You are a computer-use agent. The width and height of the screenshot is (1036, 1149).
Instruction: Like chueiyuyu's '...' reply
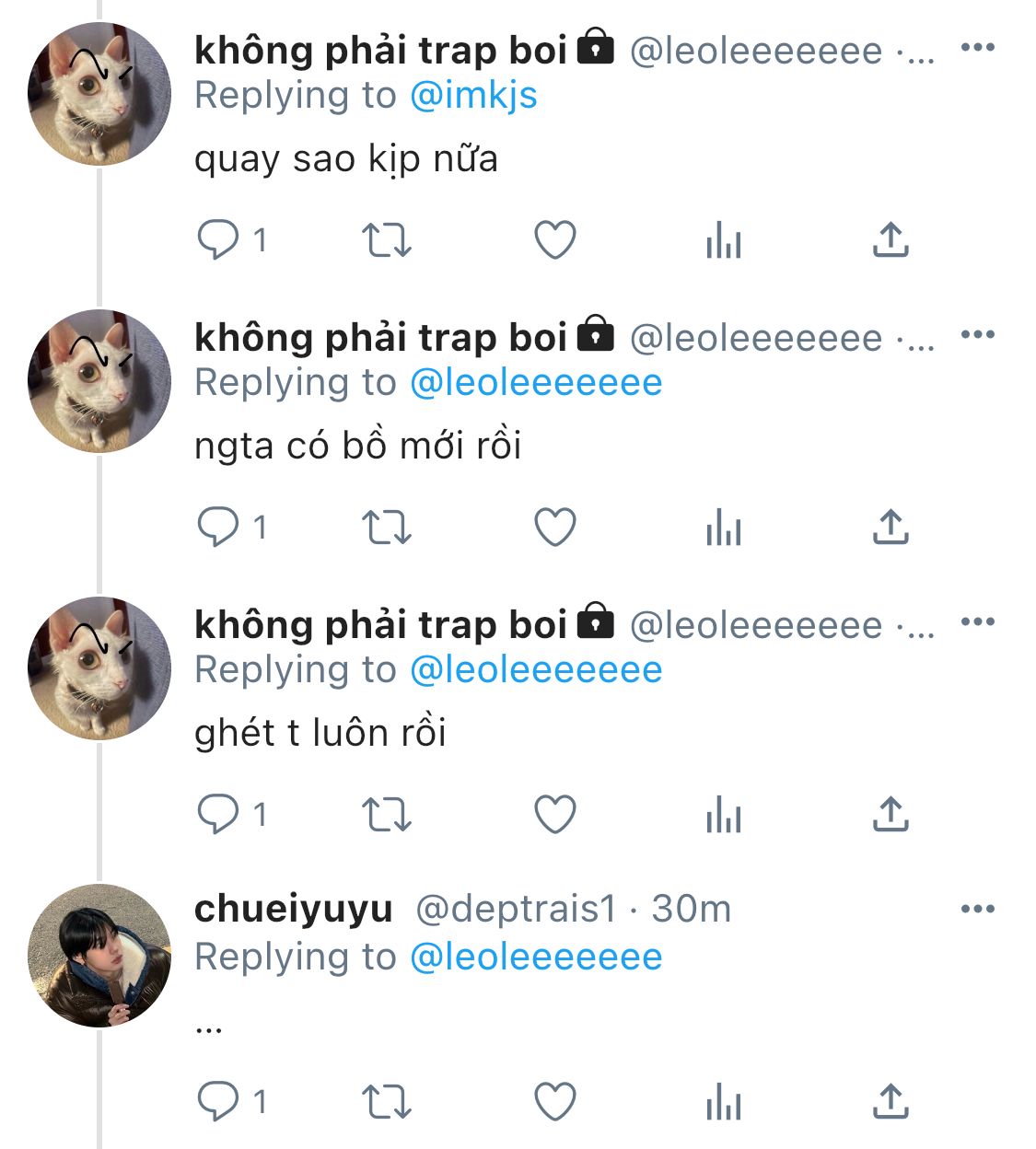tap(555, 1102)
